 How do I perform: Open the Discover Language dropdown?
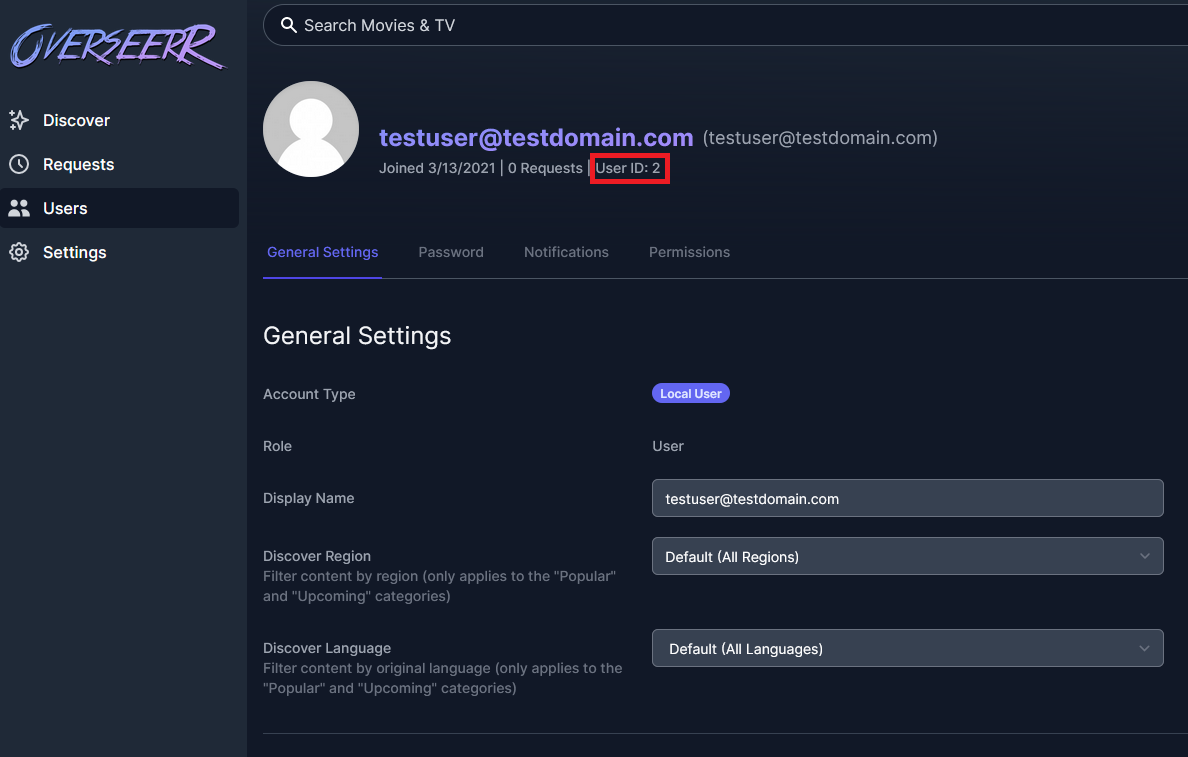click(x=907, y=648)
